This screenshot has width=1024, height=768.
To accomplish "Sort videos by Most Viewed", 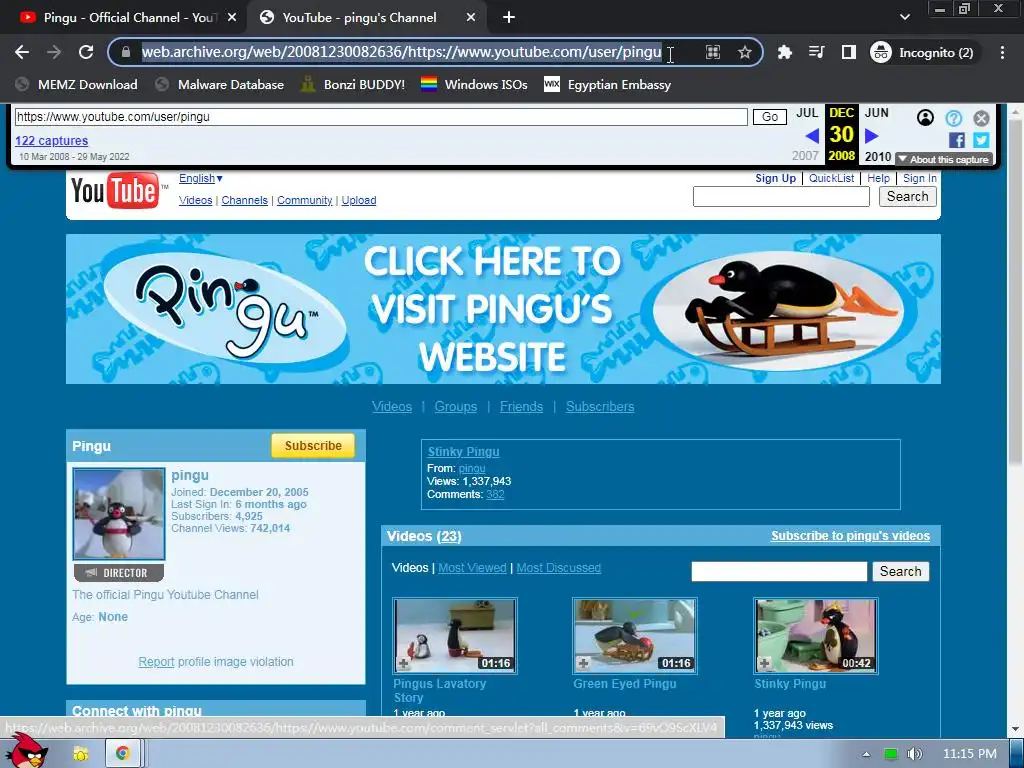I will [x=472, y=568].
